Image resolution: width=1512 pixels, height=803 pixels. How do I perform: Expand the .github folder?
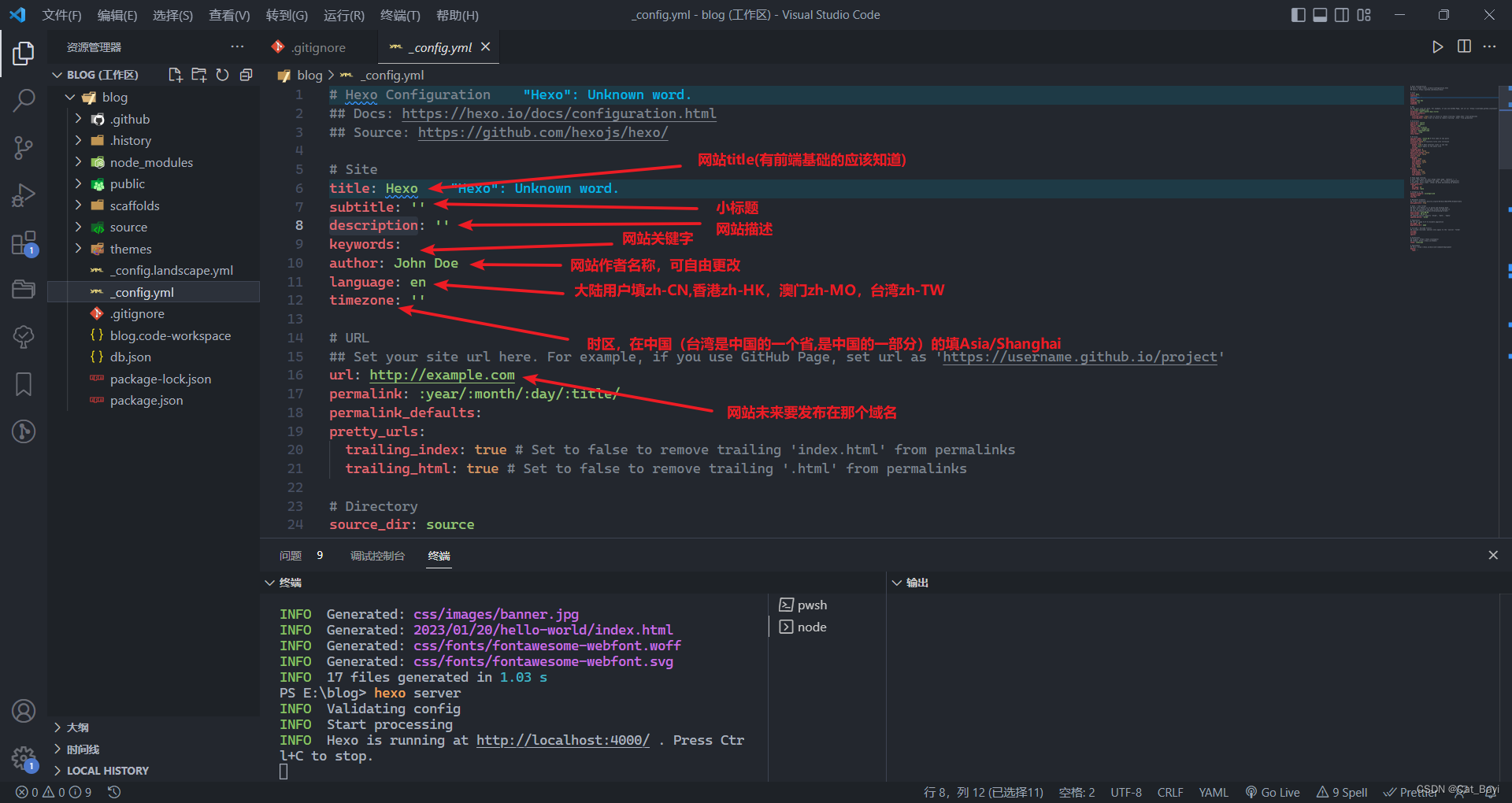[x=153, y=119]
